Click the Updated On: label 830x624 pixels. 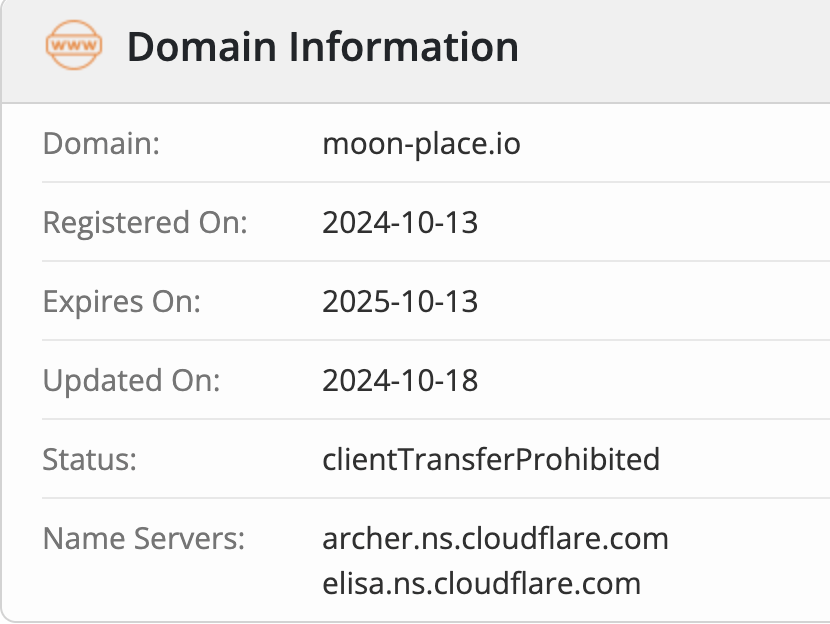coord(131,380)
